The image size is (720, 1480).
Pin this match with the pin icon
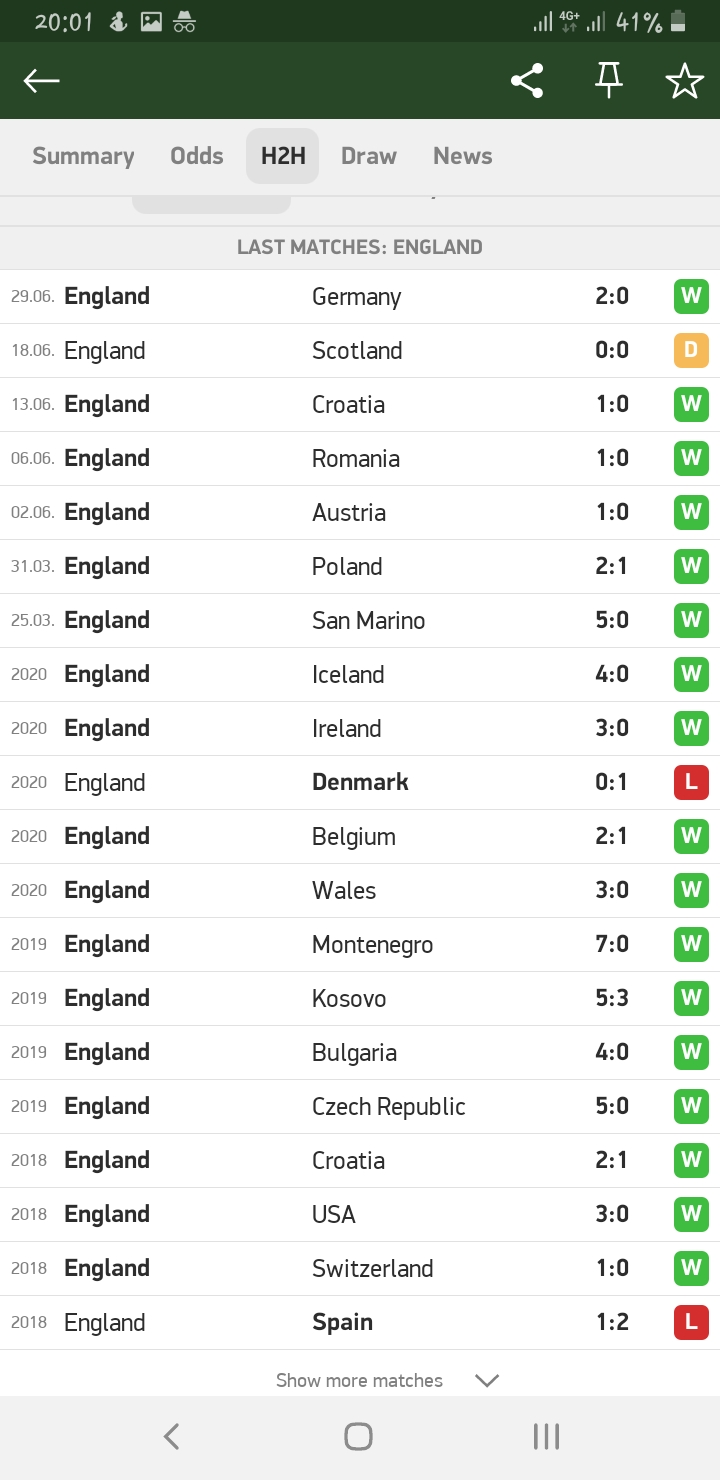(608, 81)
